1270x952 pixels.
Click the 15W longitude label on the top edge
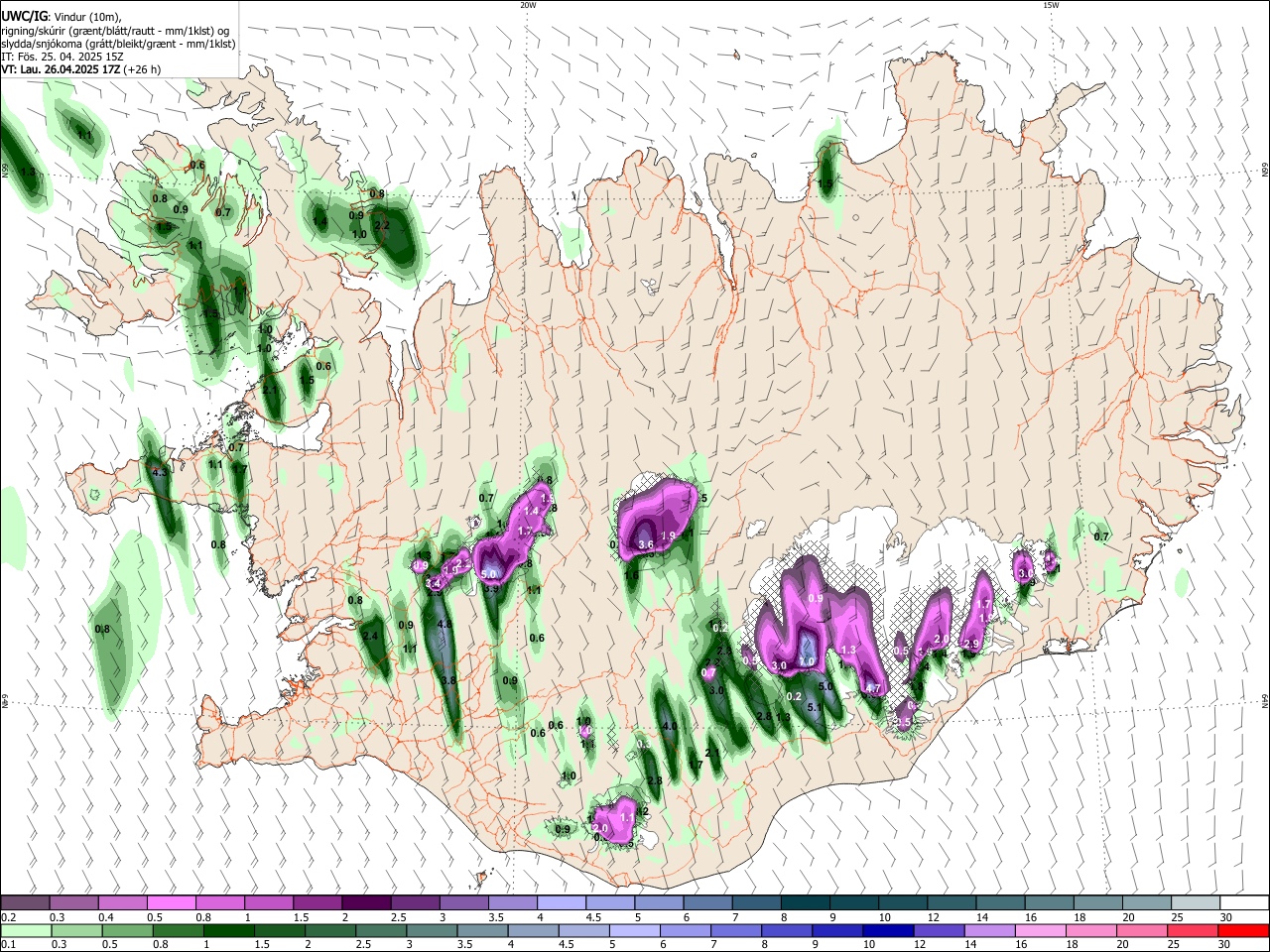[x=1051, y=5]
